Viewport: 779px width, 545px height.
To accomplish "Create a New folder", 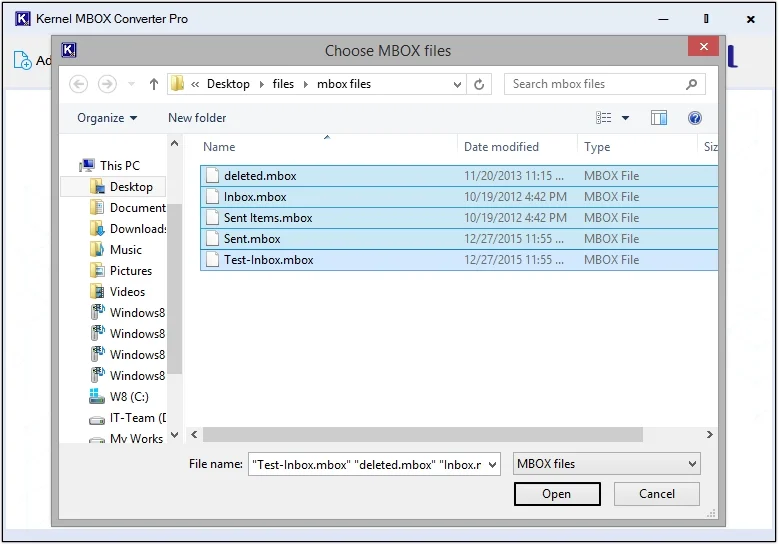I will 197,118.
